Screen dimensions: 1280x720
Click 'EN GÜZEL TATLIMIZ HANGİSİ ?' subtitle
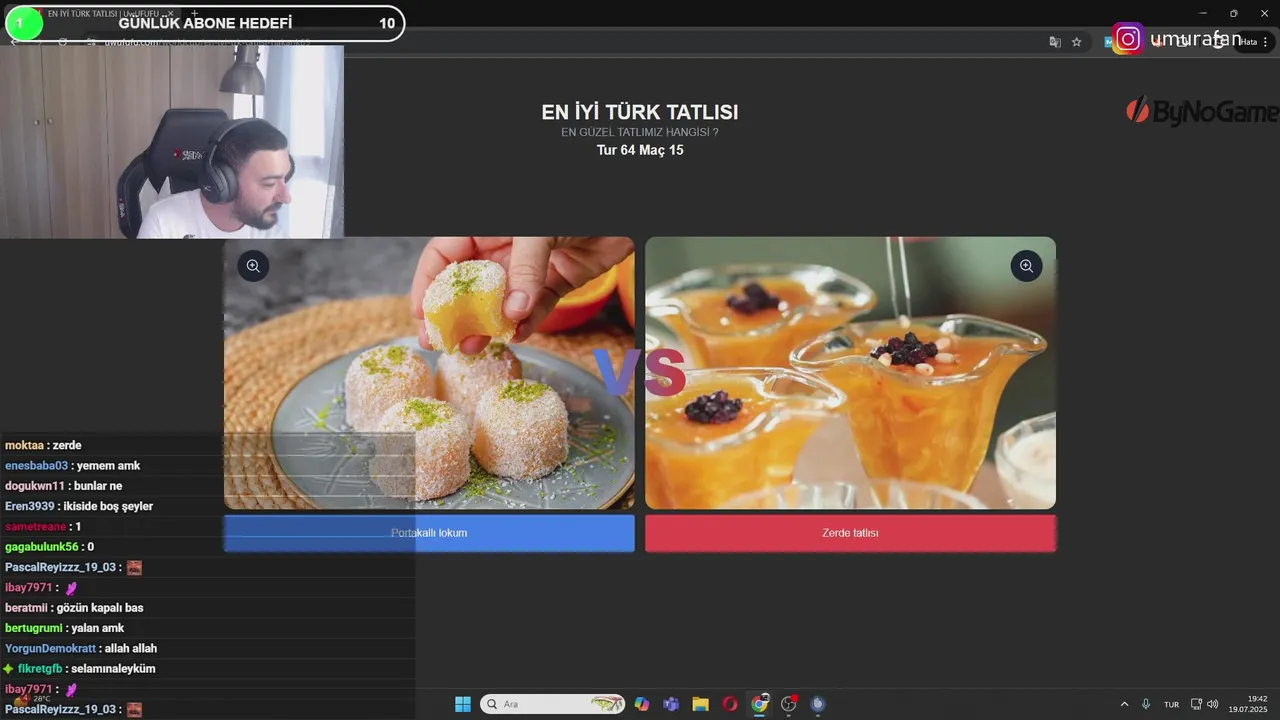click(640, 132)
